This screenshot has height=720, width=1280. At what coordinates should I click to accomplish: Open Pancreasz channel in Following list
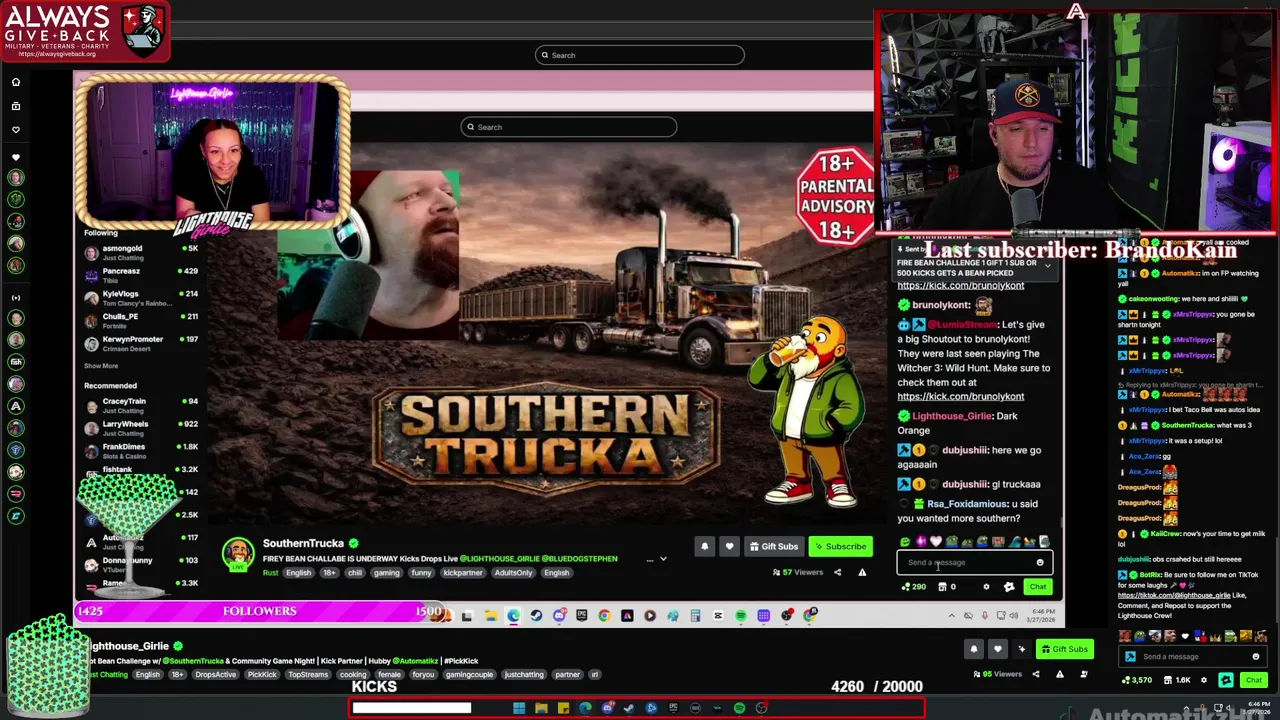click(141, 275)
